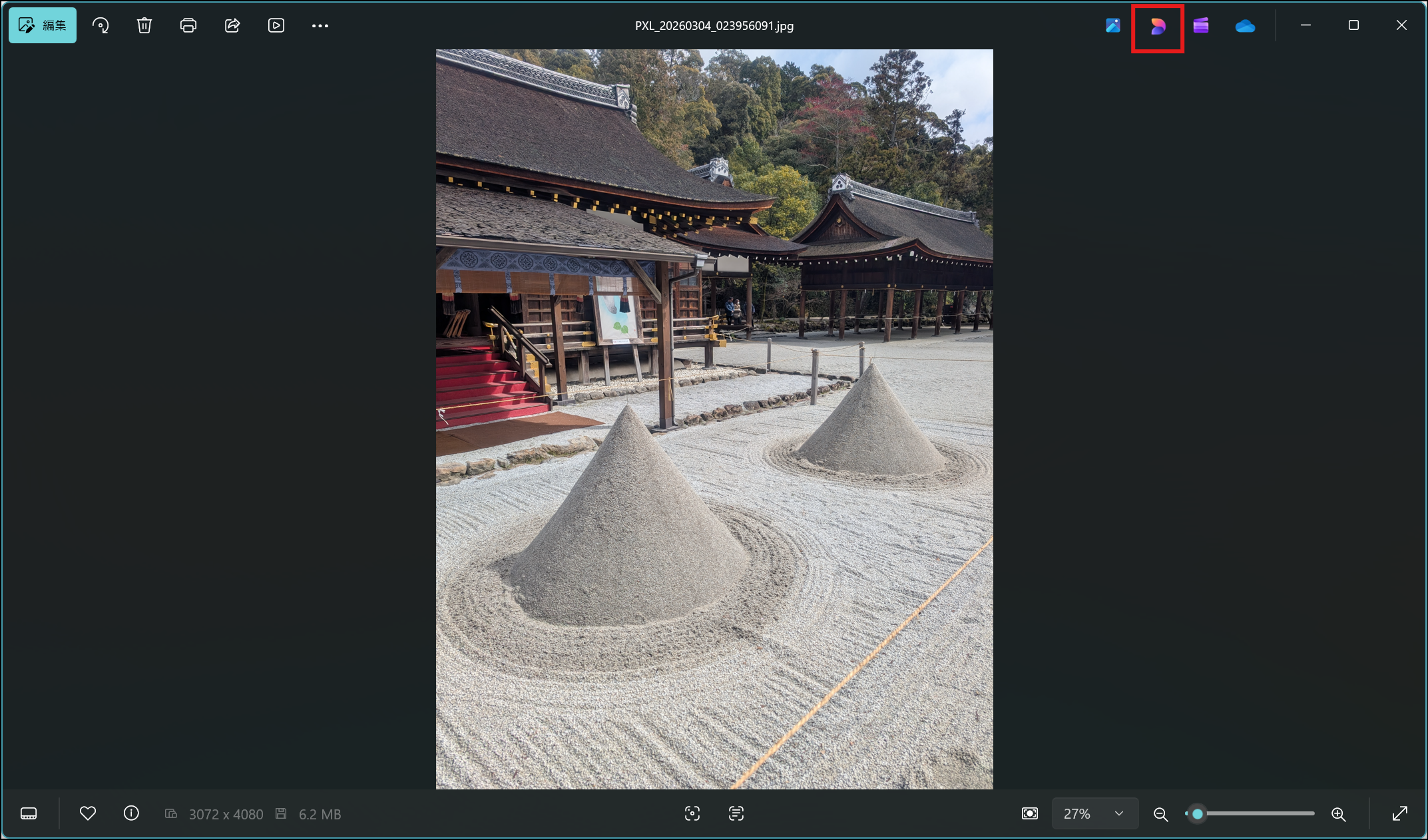
Task: Open the OneDrive cloud icon
Action: point(1245,26)
